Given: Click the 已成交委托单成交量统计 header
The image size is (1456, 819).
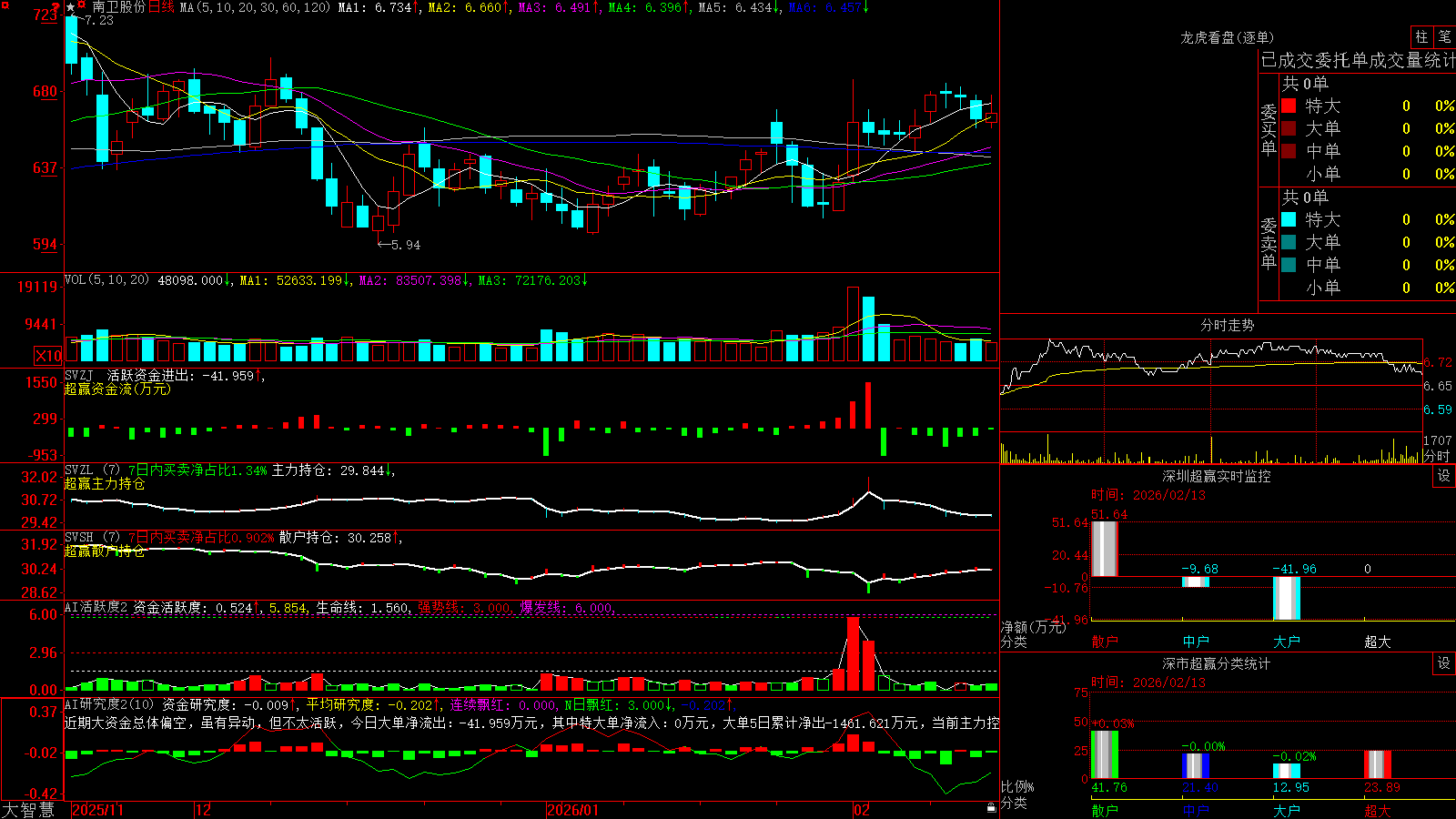Looking at the screenshot, I should [x=1358, y=60].
